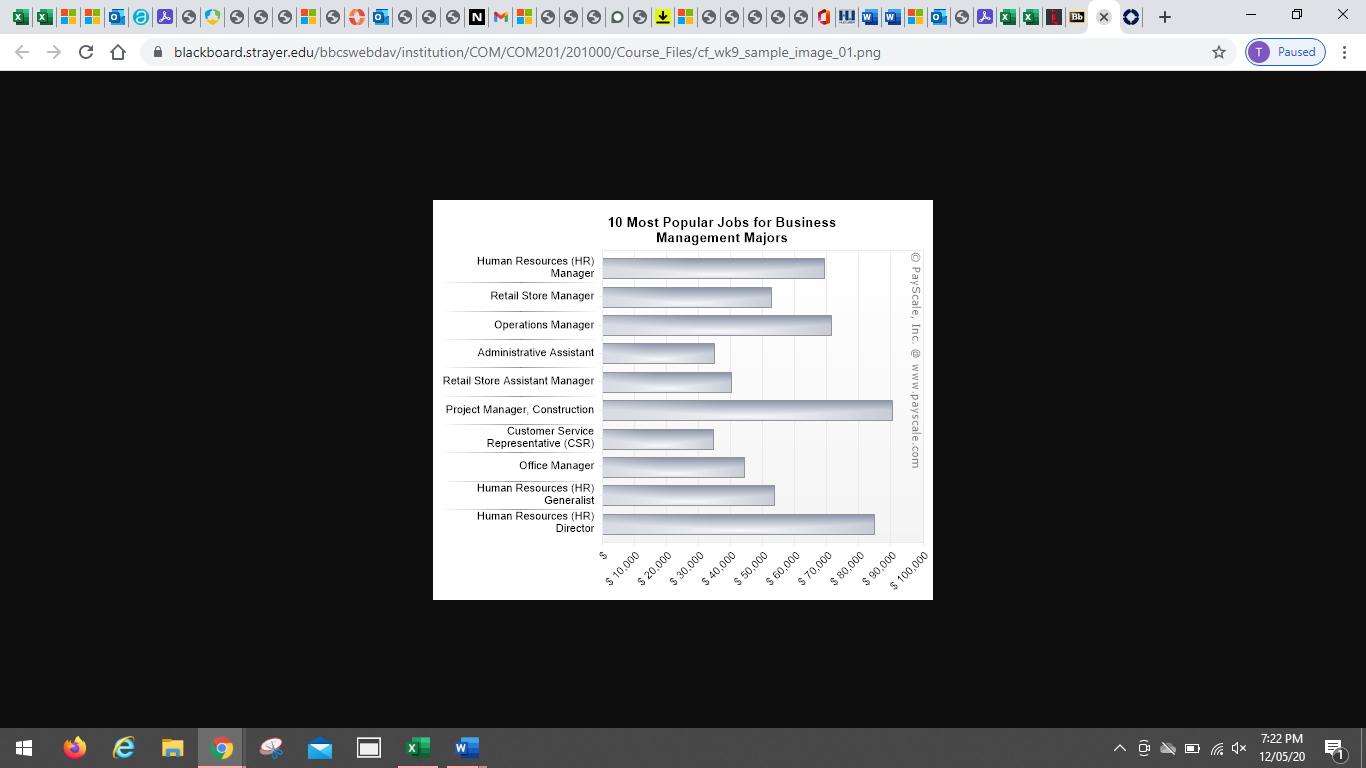The height and width of the screenshot is (768, 1366).
Task: Click the 'Administrative Assistant' chart label
Action: (536, 353)
